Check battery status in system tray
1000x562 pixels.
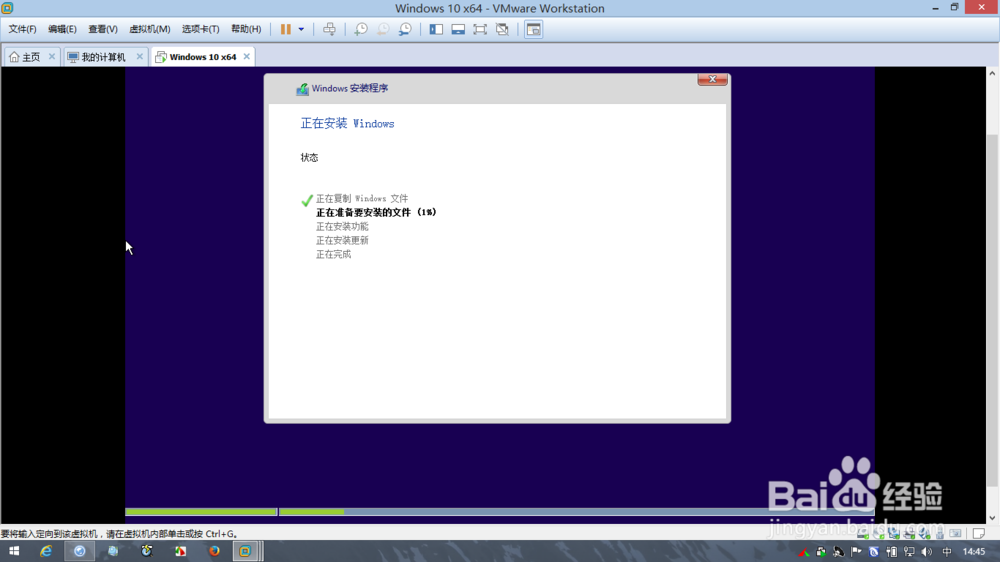point(892,552)
